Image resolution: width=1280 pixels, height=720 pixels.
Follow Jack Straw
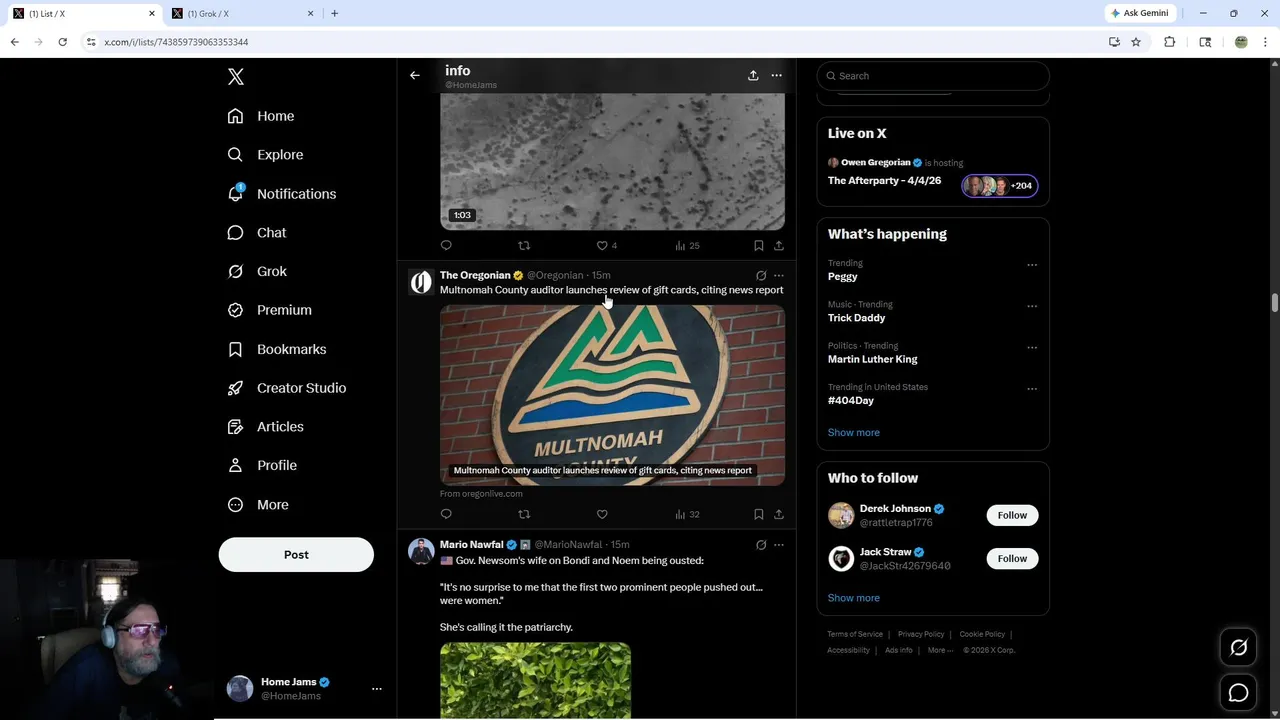point(1012,558)
